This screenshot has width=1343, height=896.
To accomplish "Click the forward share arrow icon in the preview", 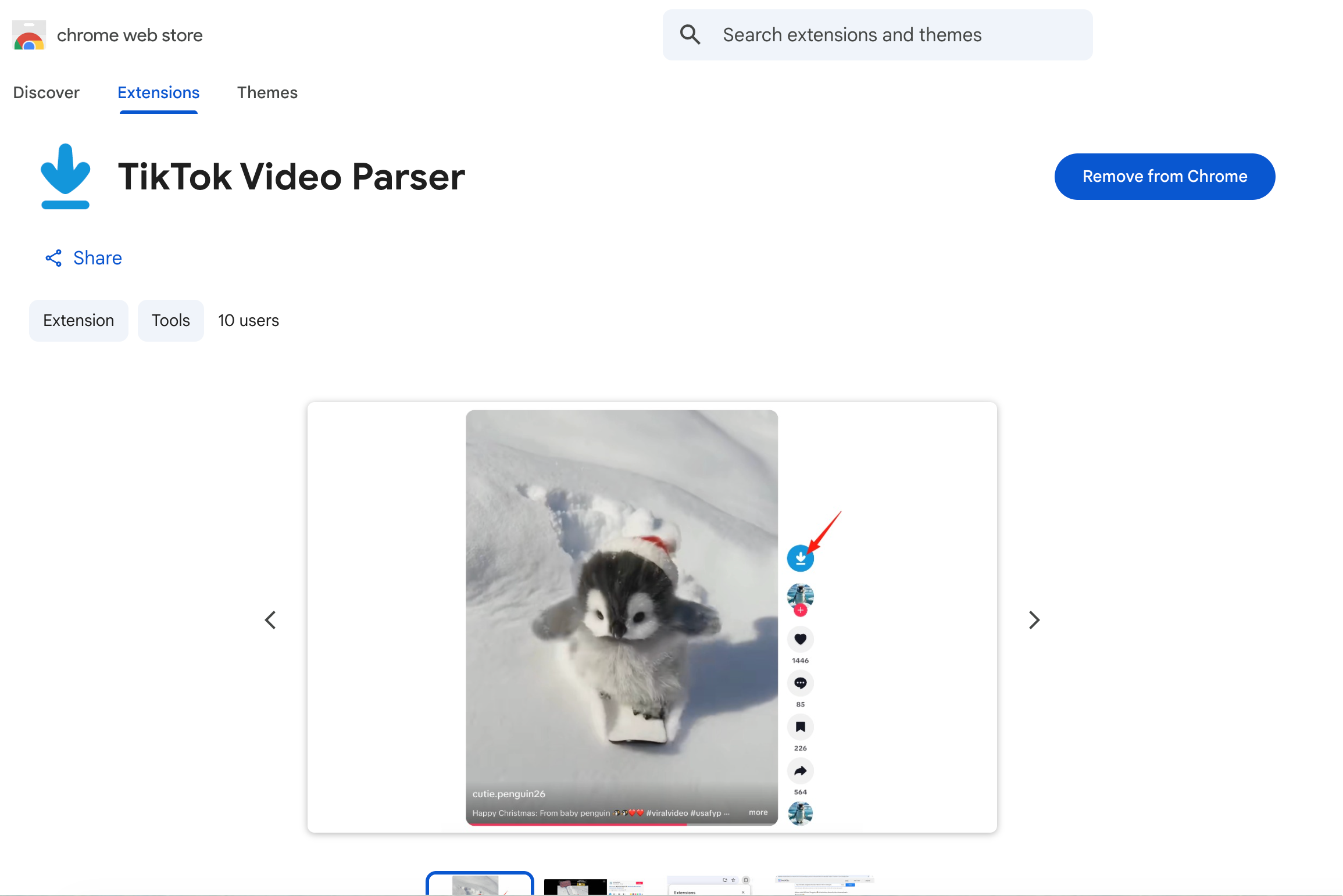I will [800, 771].
